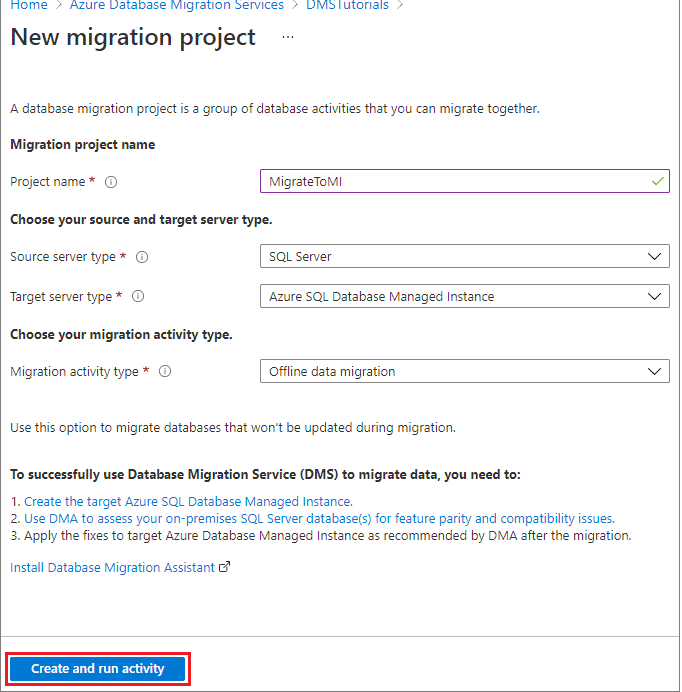
Task: Open the ellipsis menu next to title
Action: pyautogui.click(x=288, y=37)
